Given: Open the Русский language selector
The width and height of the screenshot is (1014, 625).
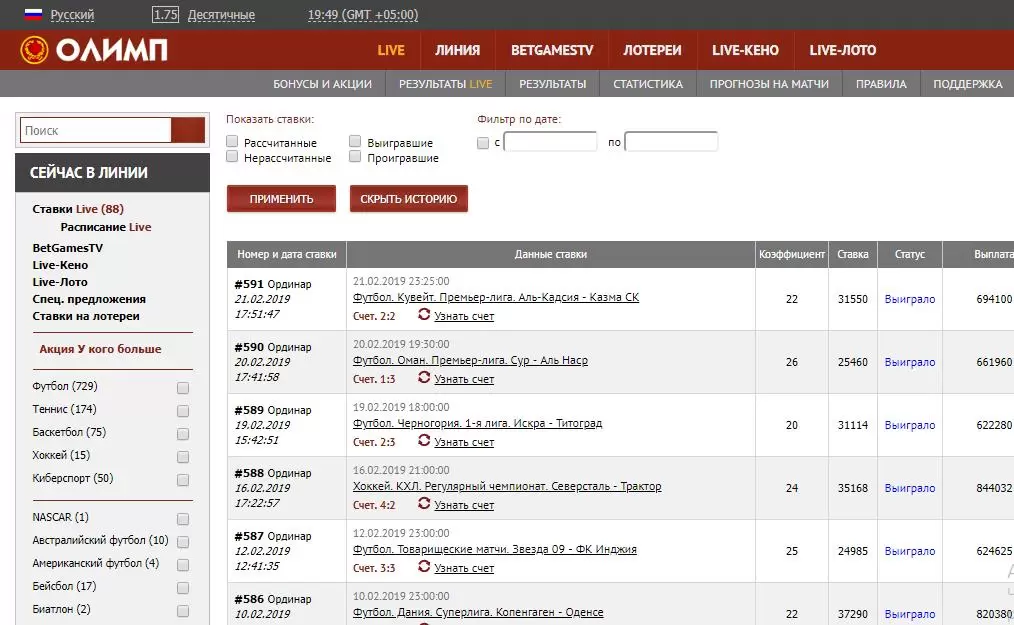Looking at the screenshot, I should pyautogui.click(x=72, y=15).
